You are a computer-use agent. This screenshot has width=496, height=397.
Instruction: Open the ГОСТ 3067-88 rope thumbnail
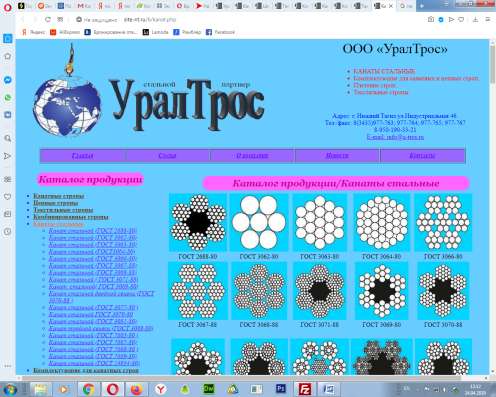198,291
